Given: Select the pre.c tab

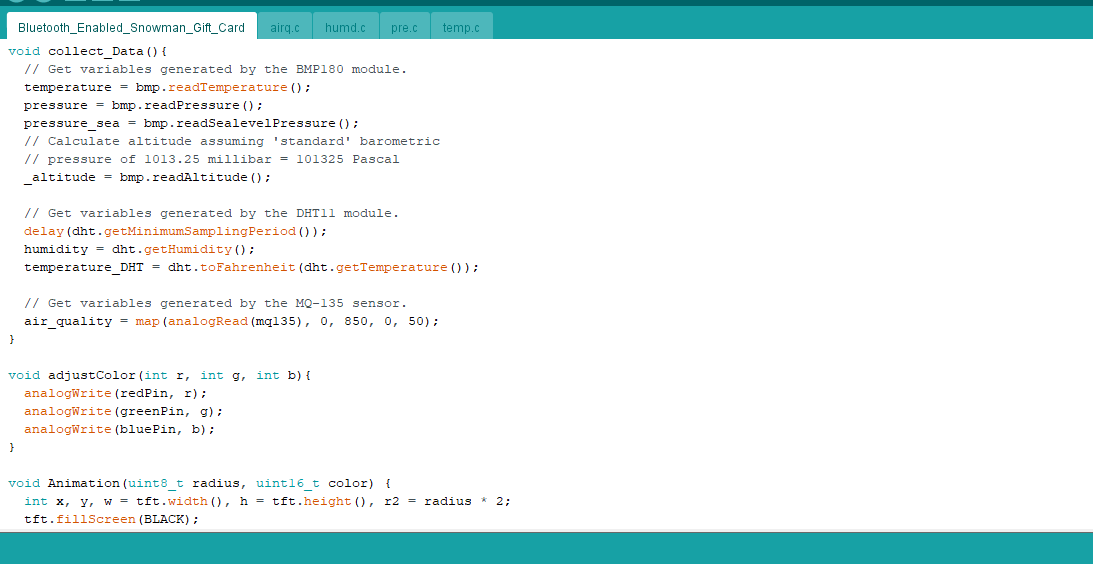Looking at the screenshot, I should coord(404,27).
